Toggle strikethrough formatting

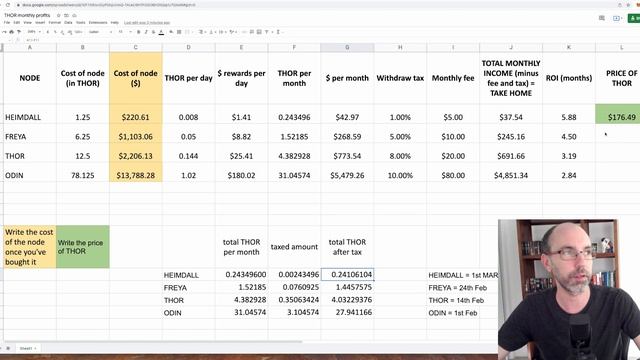pyautogui.click(x=153, y=32)
